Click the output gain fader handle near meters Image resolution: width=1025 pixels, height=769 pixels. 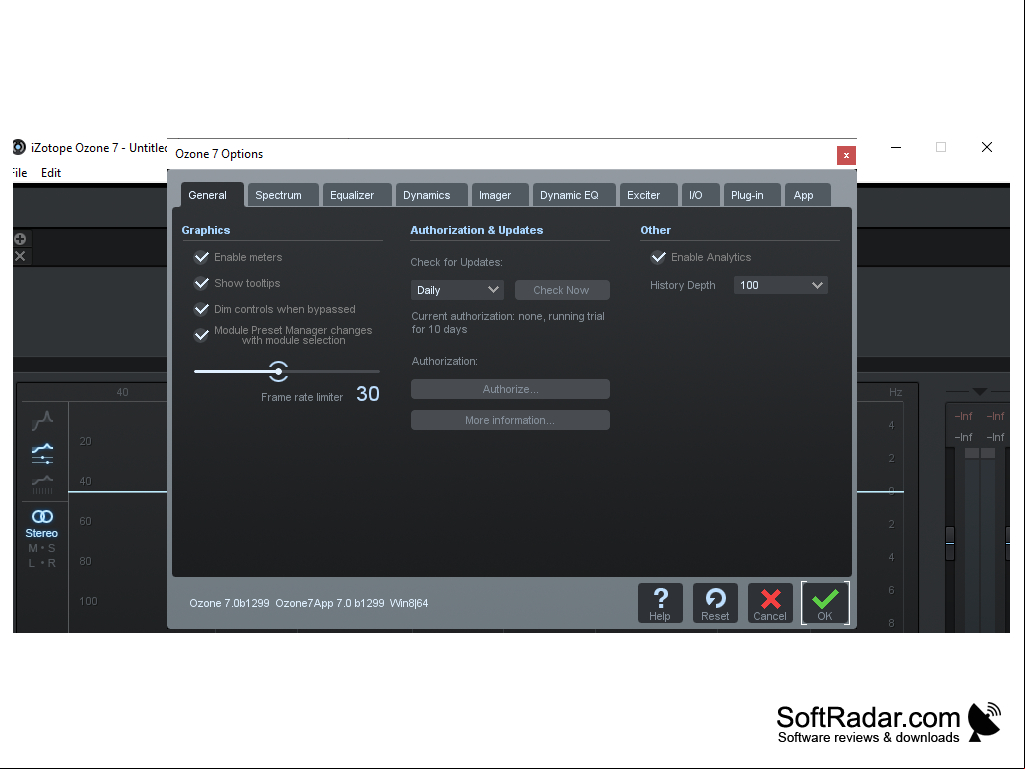point(950,543)
